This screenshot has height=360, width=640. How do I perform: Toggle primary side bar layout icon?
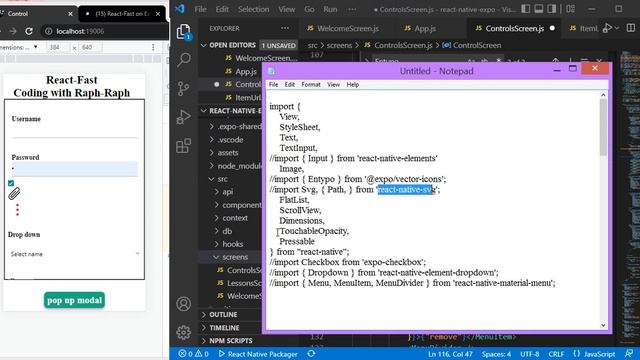(526, 9)
